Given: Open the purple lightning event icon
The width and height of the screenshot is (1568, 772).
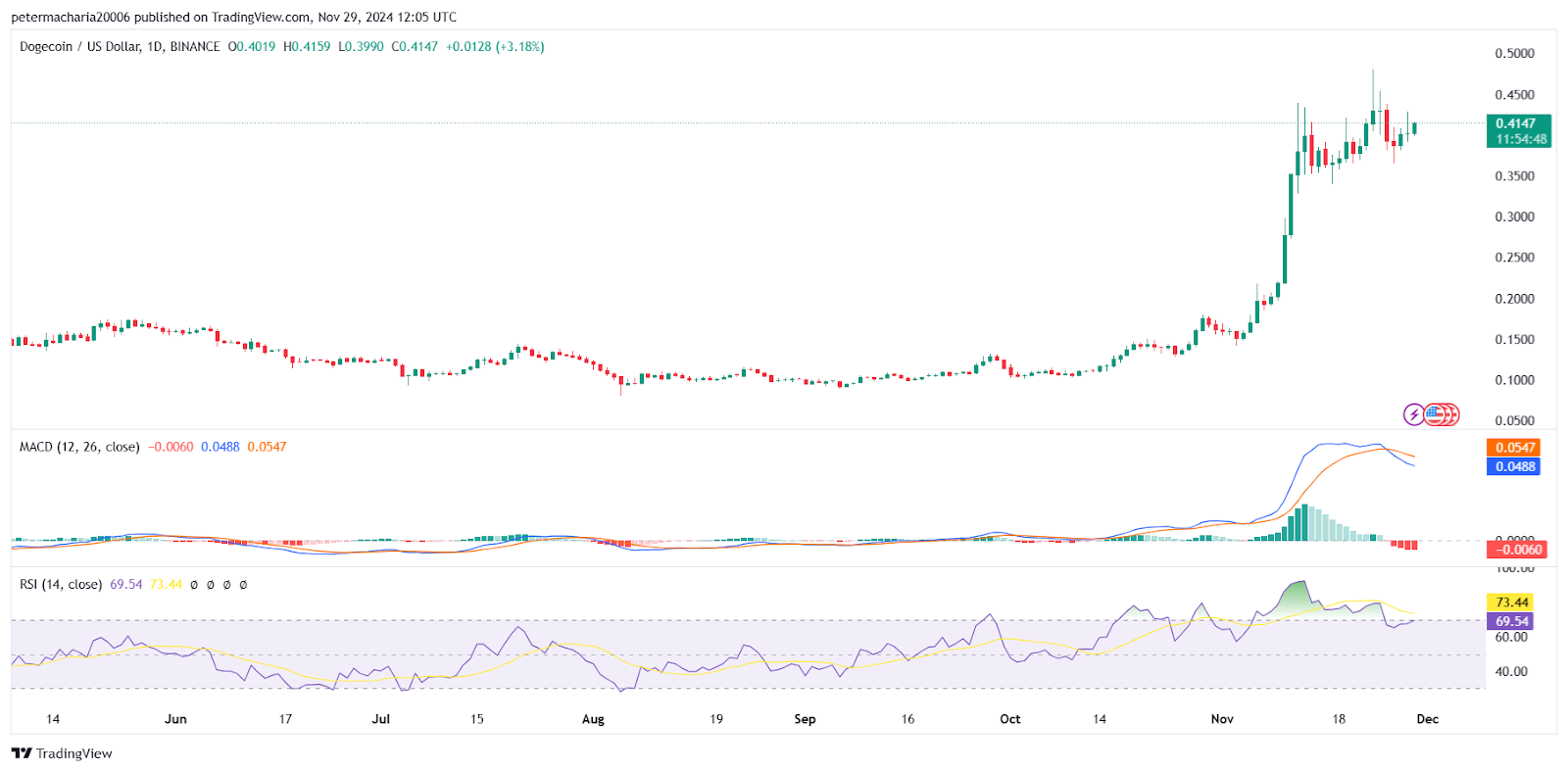Looking at the screenshot, I should pyautogui.click(x=1413, y=414).
